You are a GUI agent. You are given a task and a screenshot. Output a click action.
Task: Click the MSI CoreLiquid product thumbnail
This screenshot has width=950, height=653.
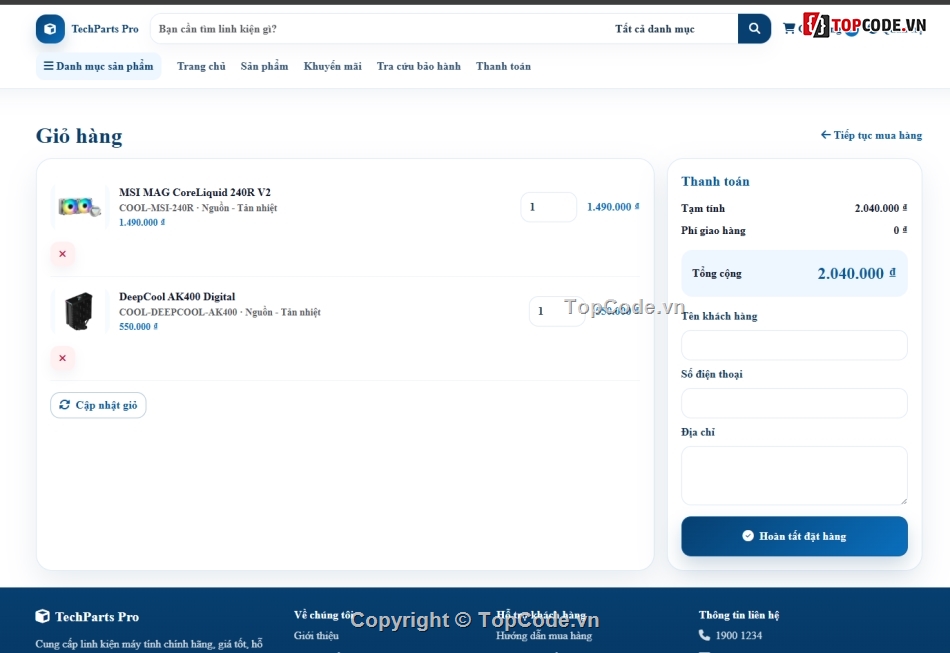pyautogui.click(x=79, y=207)
